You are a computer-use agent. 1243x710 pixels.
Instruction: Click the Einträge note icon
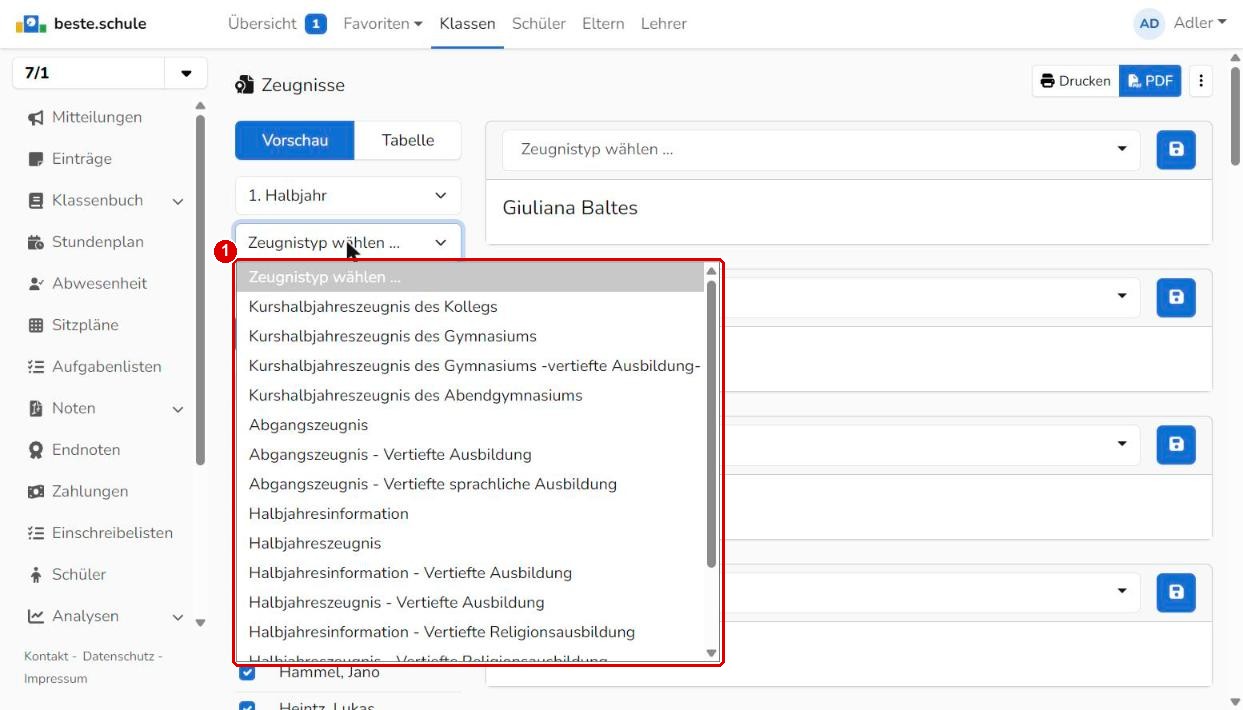point(36,159)
